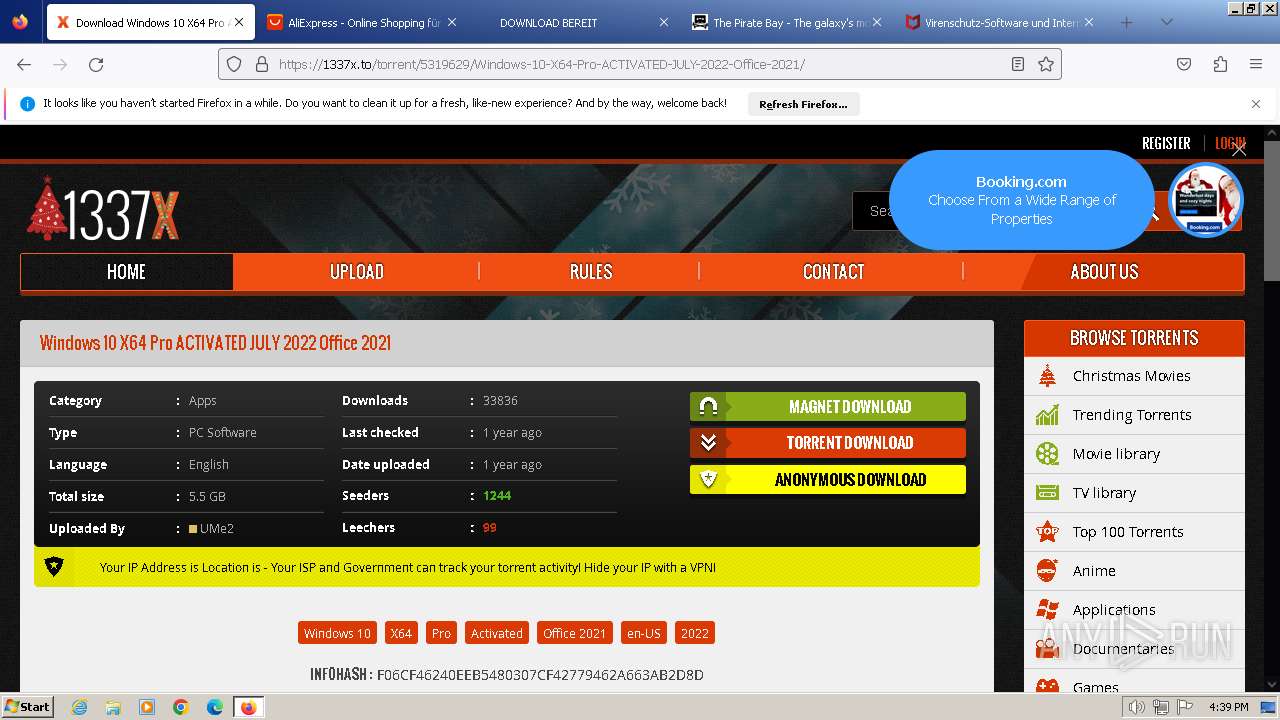Open the Firefox hamburger menu
The image size is (1280, 720).
pos(1256,64)
